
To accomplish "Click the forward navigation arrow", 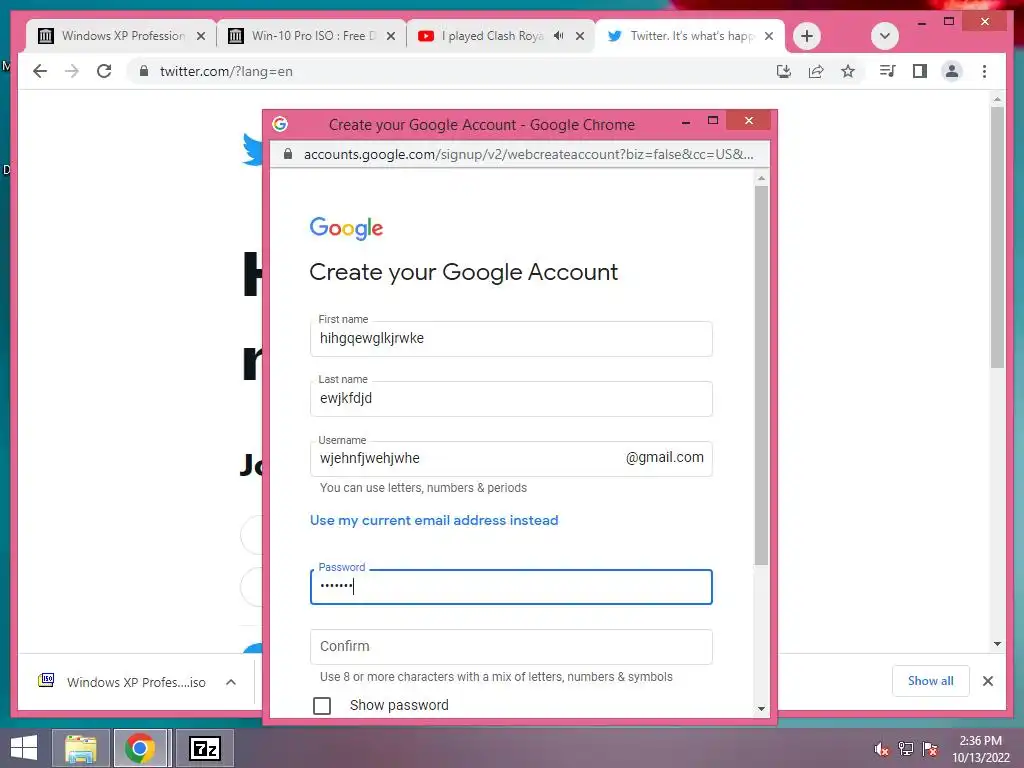I will [x=72, y=71].
